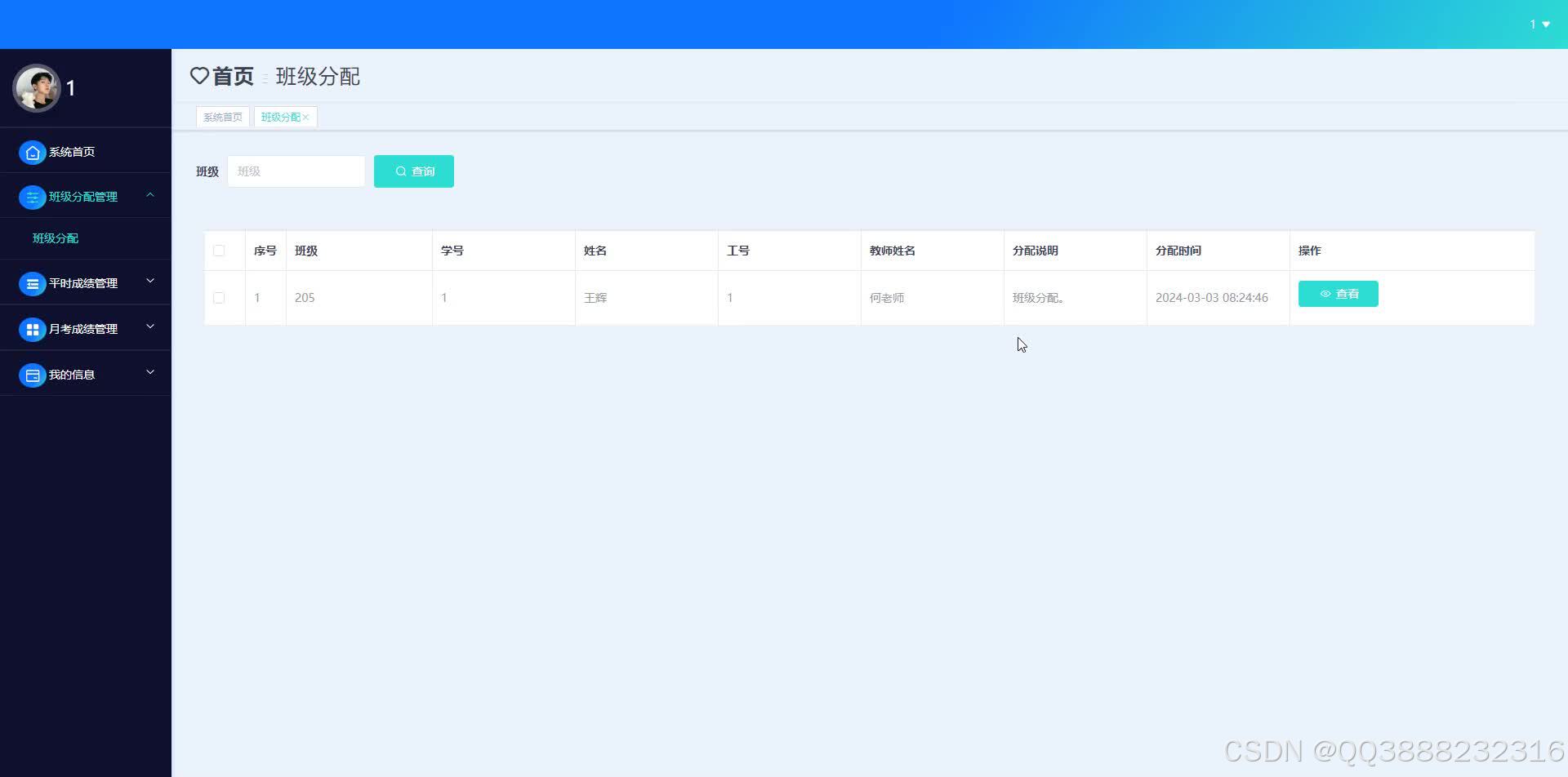Viewport: 1568px width, 777px height.
Task: Click the teacher name 何老师
Action: coord(887,298)
